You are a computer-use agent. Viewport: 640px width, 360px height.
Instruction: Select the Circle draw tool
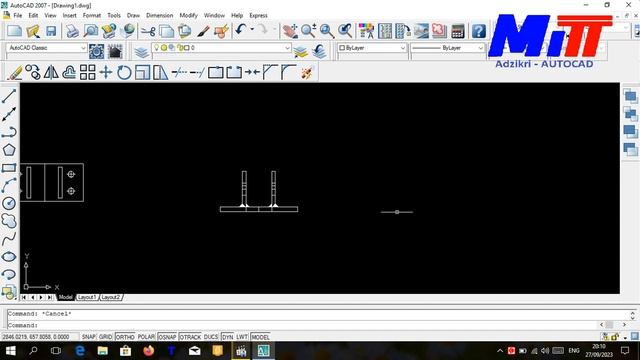(x=9, y=203)
